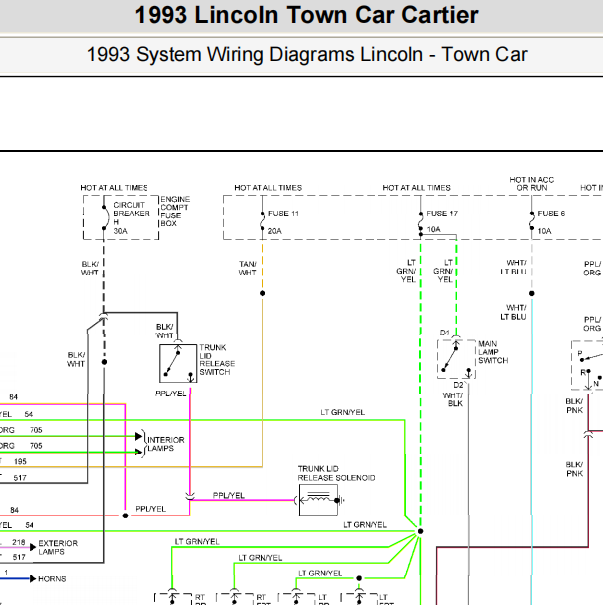Click the Fuse 11 fuse symbol

coord(262,221)
